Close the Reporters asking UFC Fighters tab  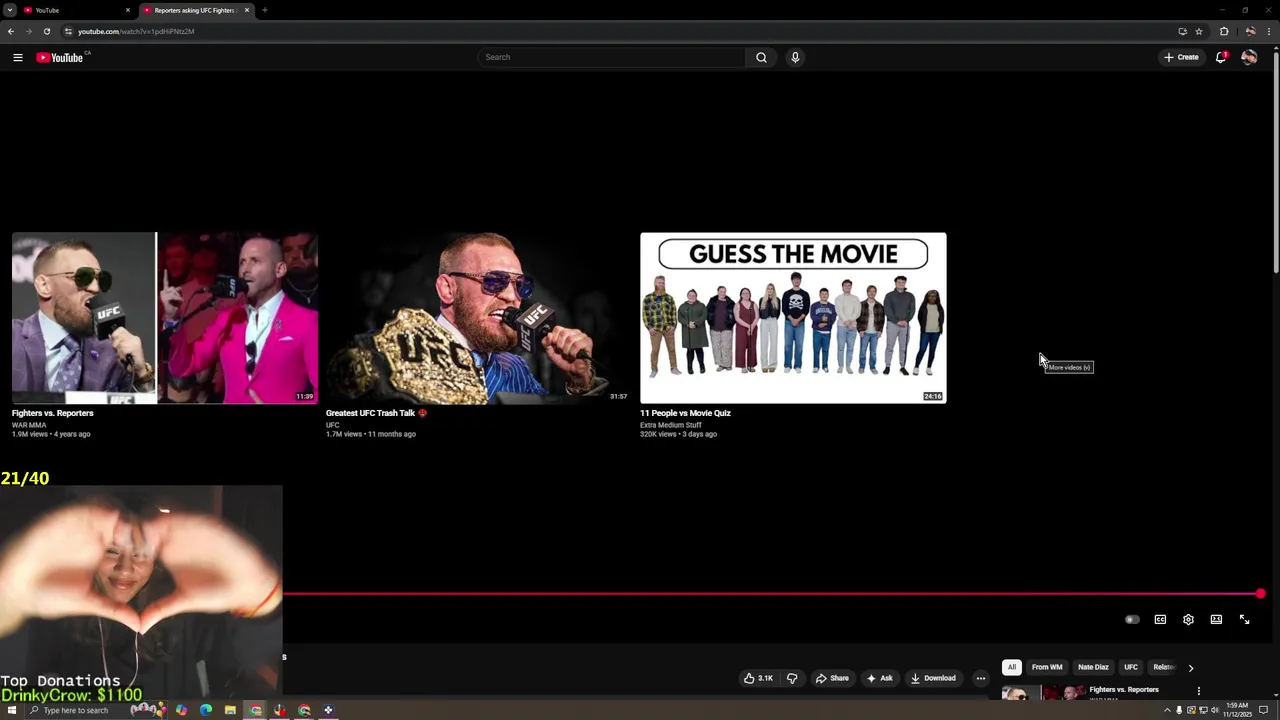tap(247, 10)
